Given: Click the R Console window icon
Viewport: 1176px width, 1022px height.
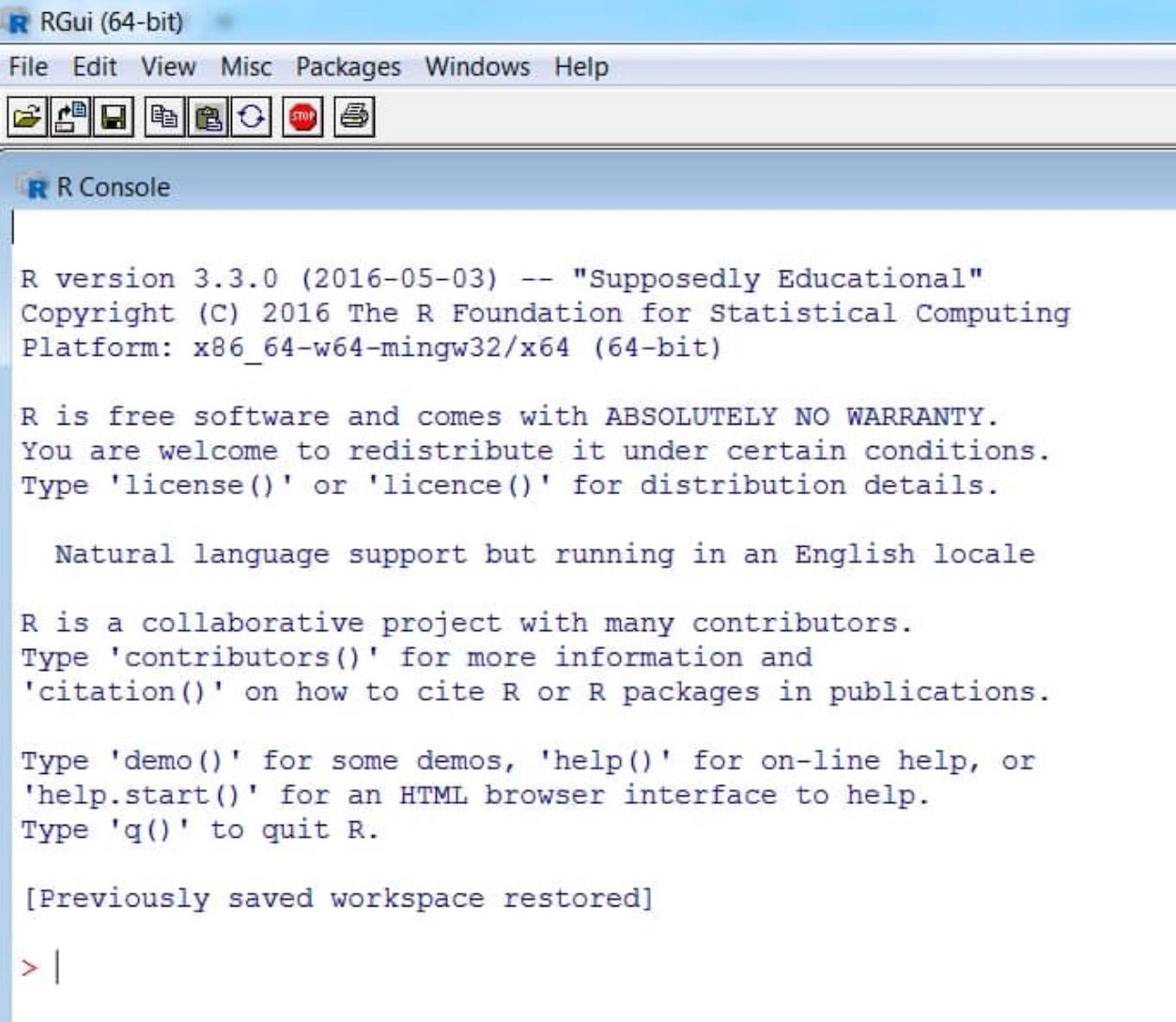Looking at the screenshot, I should pos(36,187).
